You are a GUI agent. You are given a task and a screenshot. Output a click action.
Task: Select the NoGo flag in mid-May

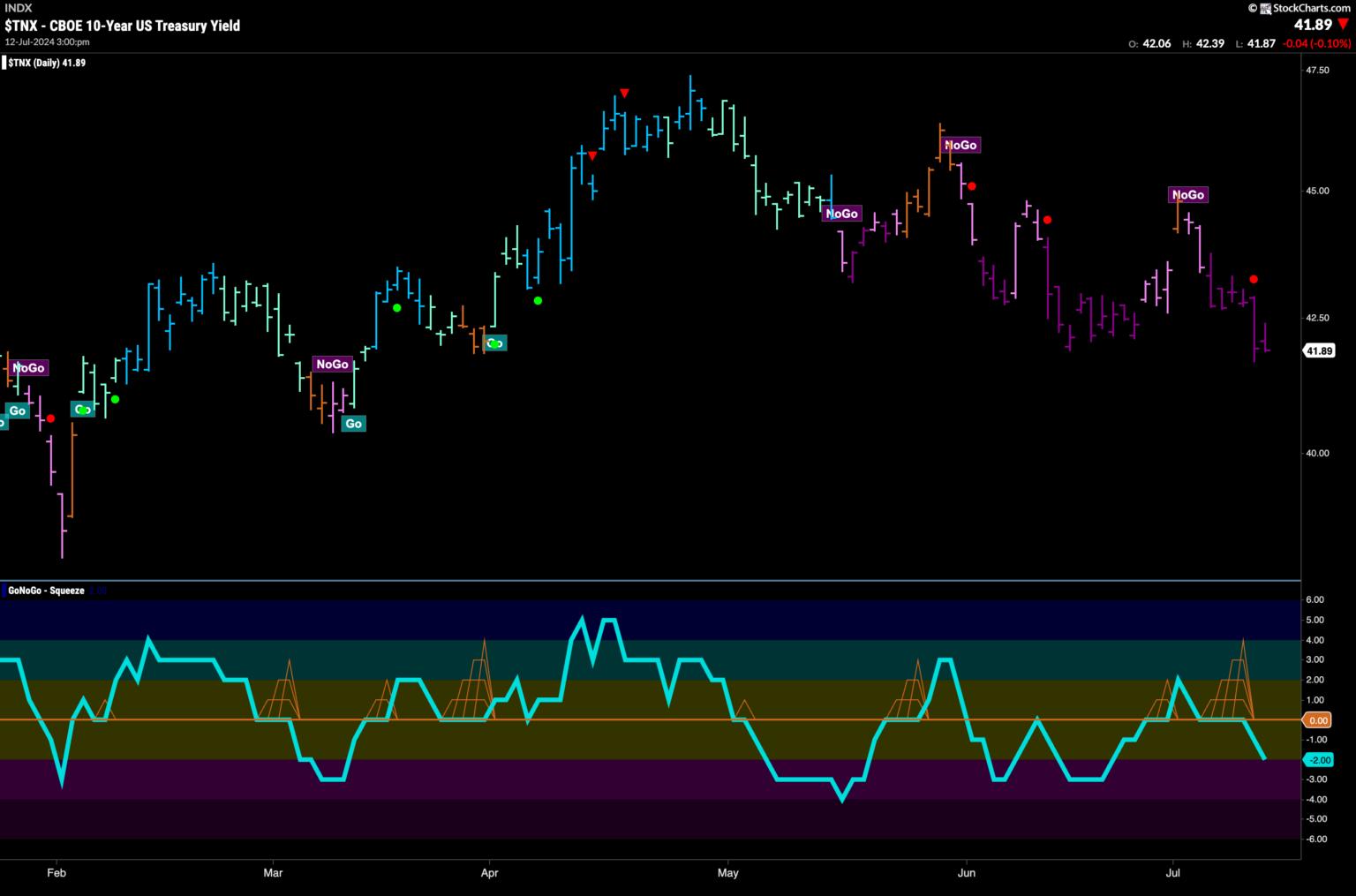841,214
